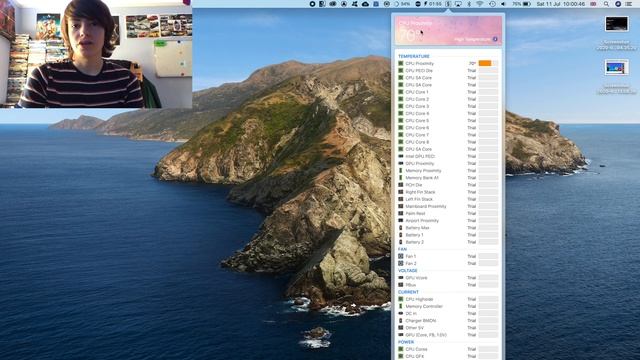Open the upper Screenshot desktop thumbnail
Screen dimensions: 640x360
pyautogui.click(x=616, y=24)
